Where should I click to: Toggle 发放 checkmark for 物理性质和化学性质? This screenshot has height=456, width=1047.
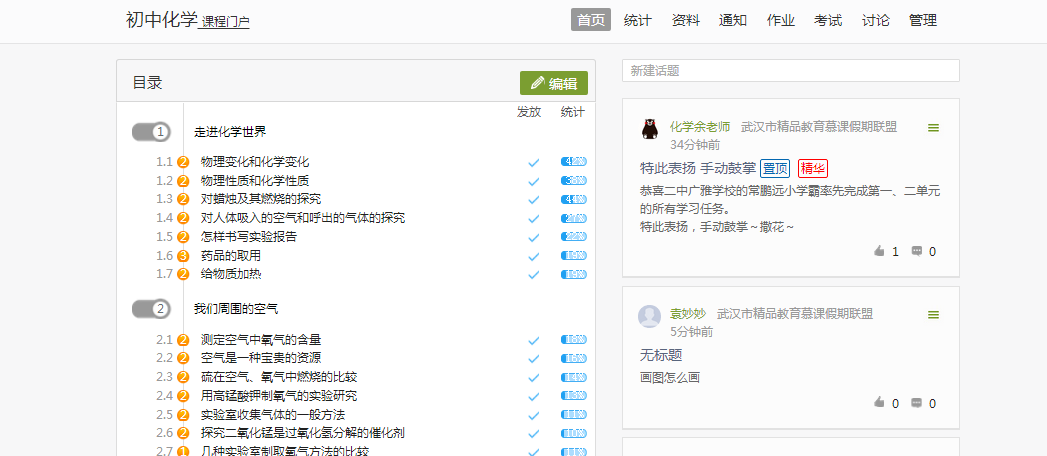point(533,181)
